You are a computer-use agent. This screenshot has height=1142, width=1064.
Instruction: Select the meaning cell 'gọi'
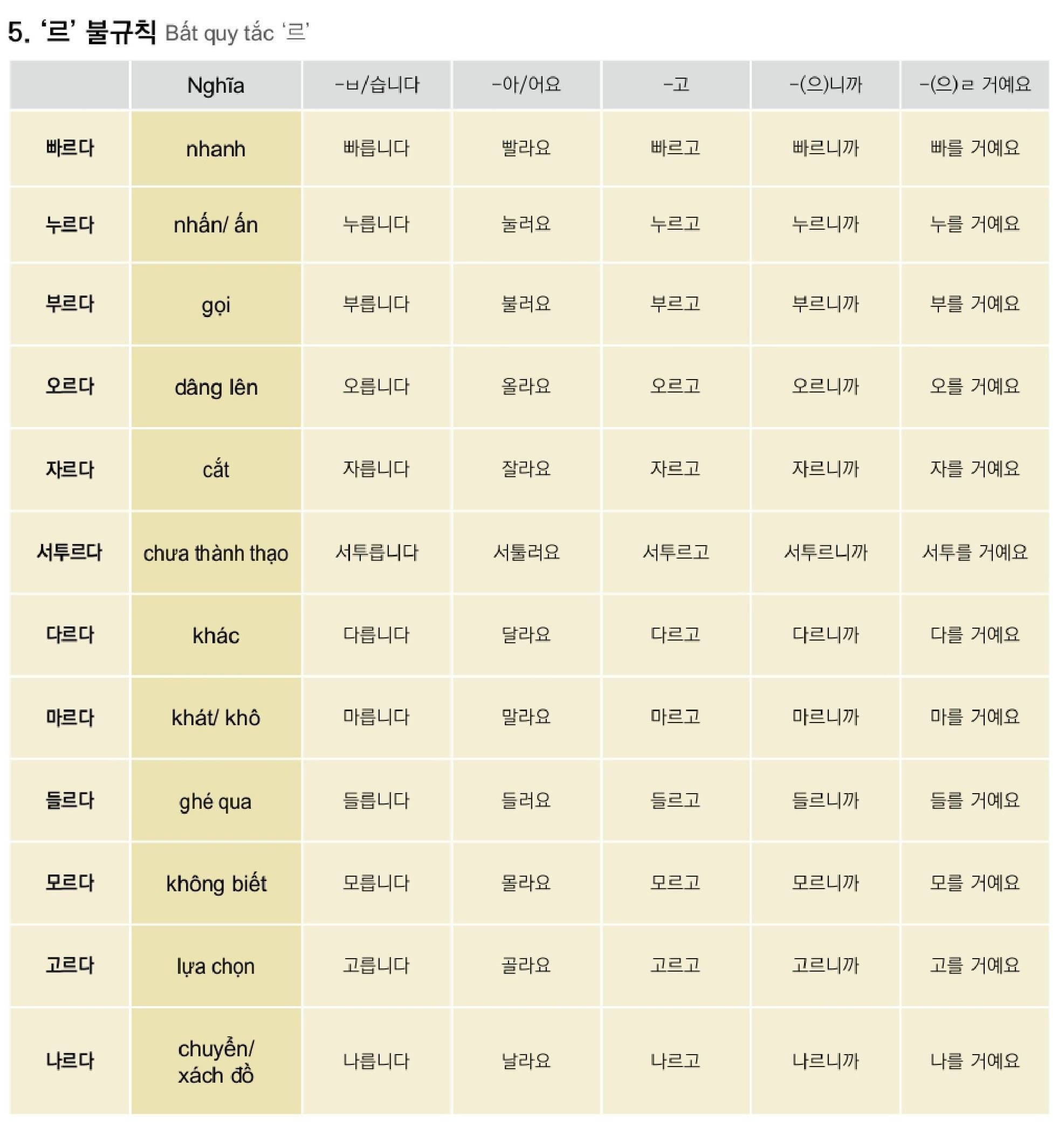(216, 305)
